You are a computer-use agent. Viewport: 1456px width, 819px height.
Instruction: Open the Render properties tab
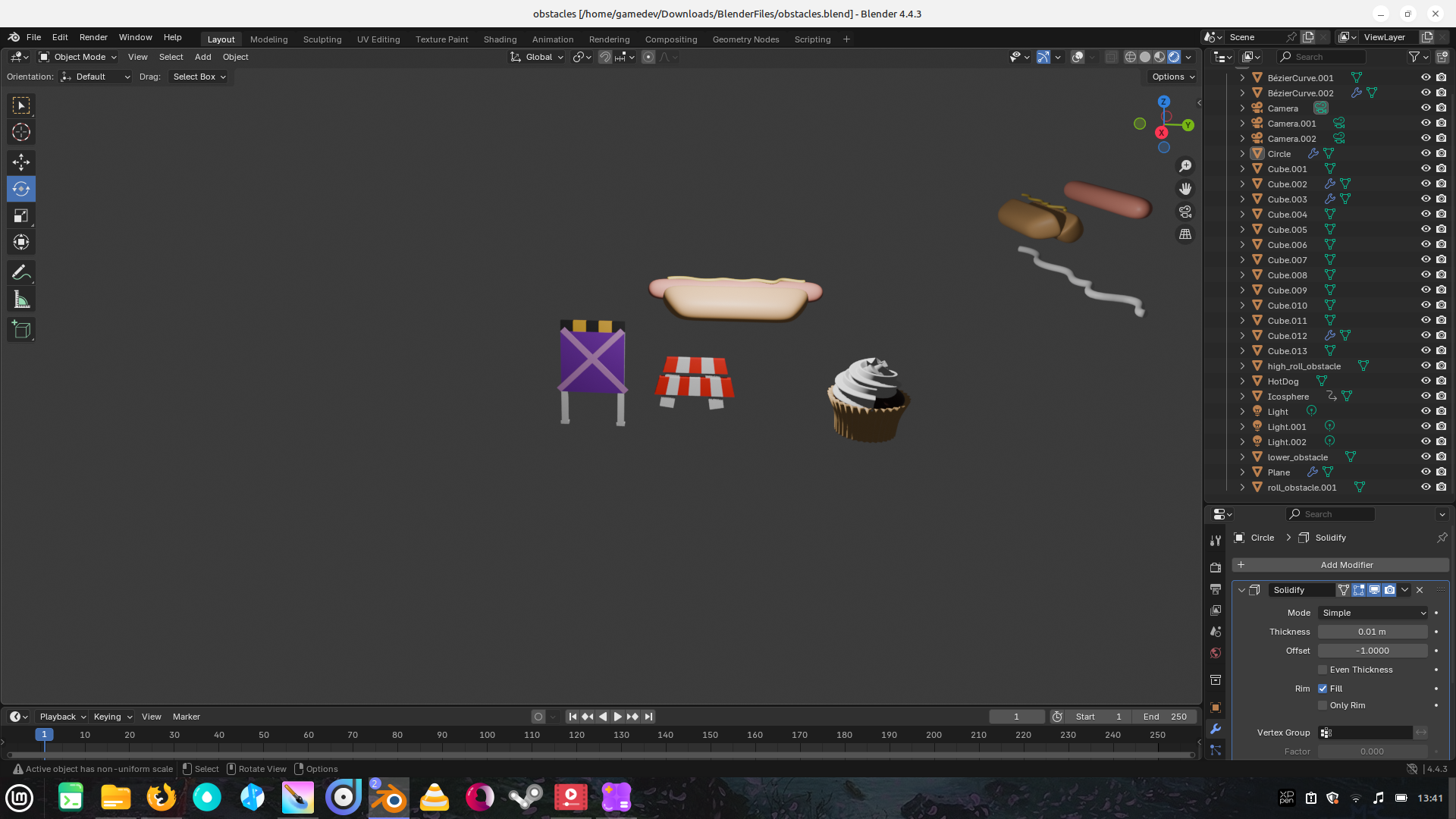[x=1216, y=567]
